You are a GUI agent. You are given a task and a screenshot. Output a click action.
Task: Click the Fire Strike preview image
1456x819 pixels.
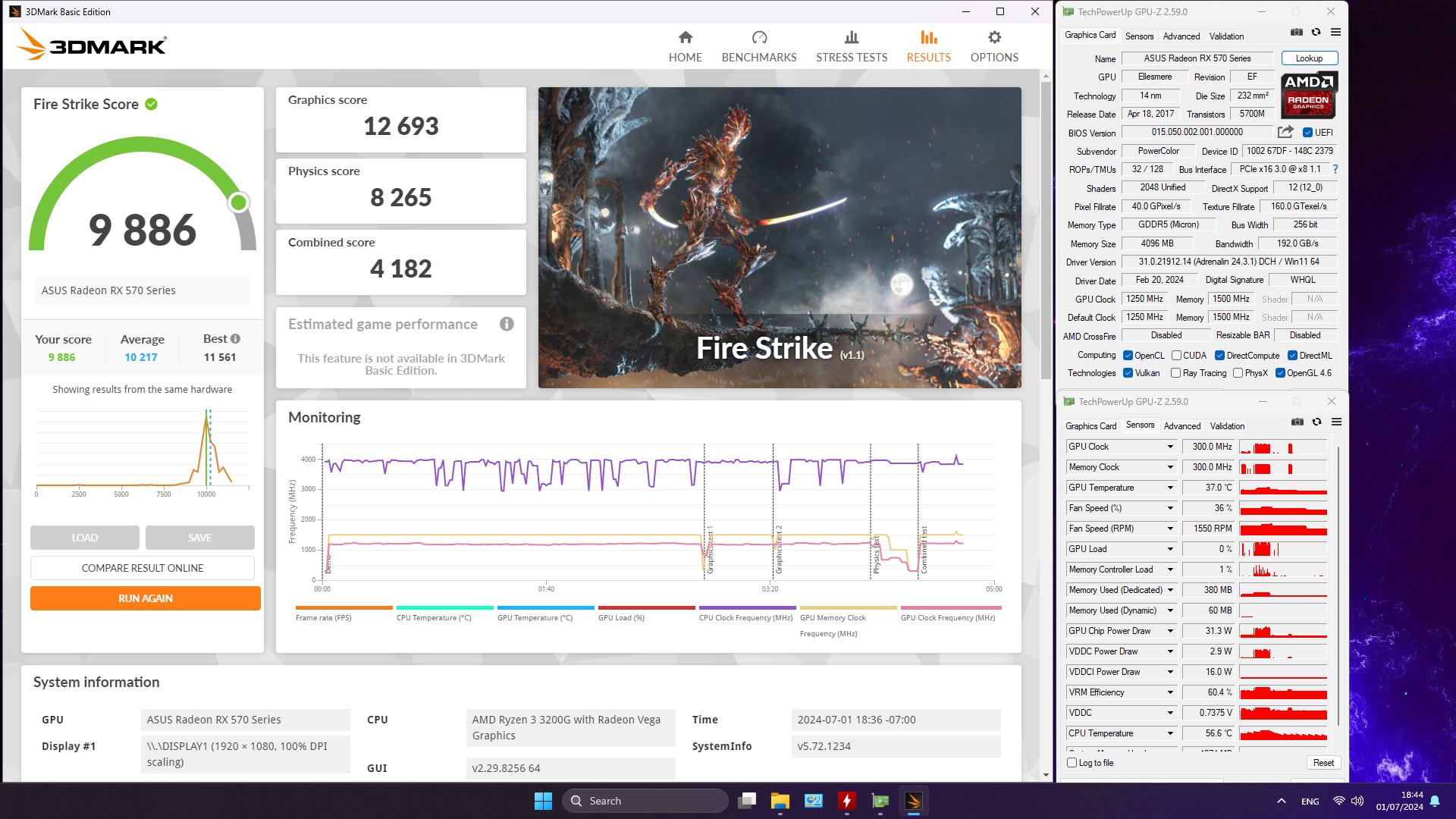780,237
